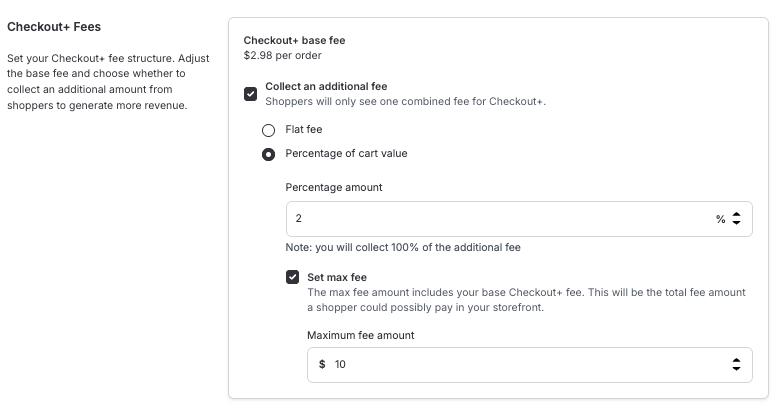Increase maximum fee amount with the up arrow
The height and width of the screenshot is (410, 784).
pos(736,360)
